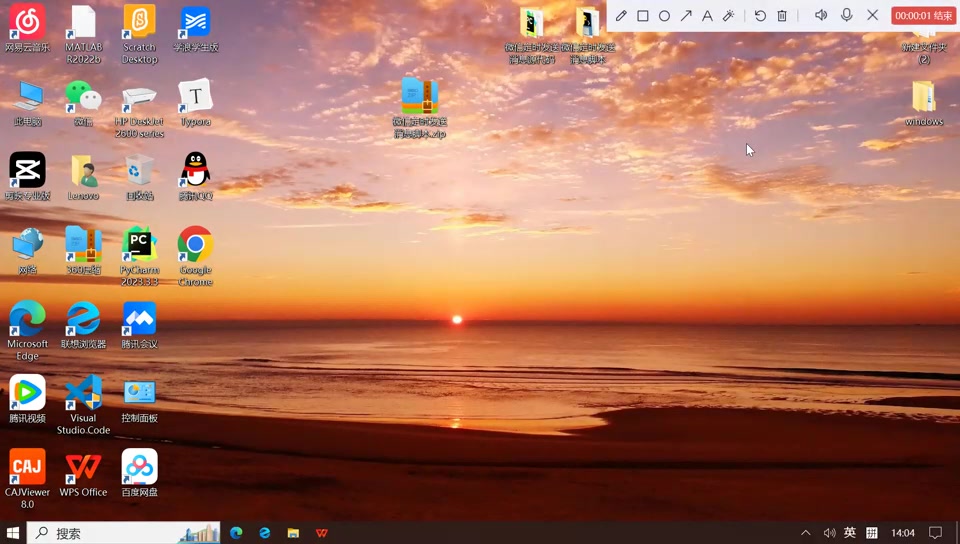The image size is (960, 544).
Task: Choose the rectangle annotation tool
Action: (x=643, y=16)
